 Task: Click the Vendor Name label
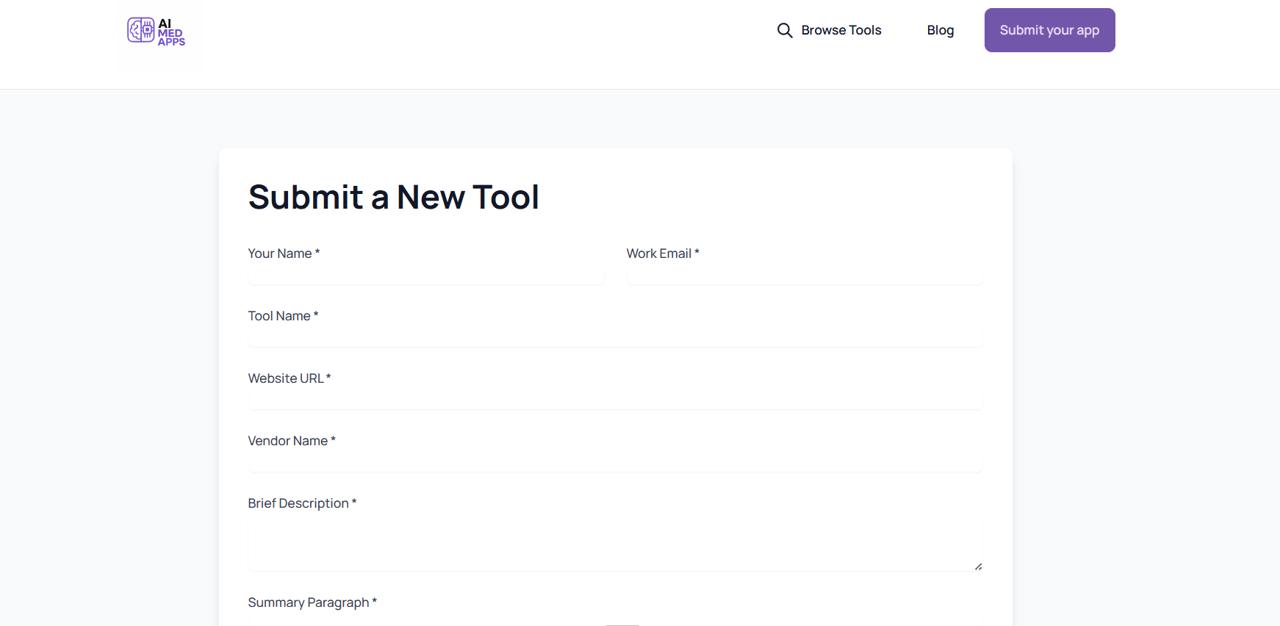pos(291,441)
